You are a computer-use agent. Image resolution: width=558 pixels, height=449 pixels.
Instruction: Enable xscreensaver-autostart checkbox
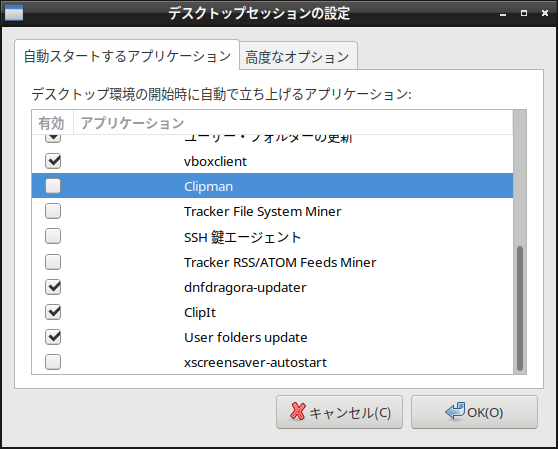[53, 362]
